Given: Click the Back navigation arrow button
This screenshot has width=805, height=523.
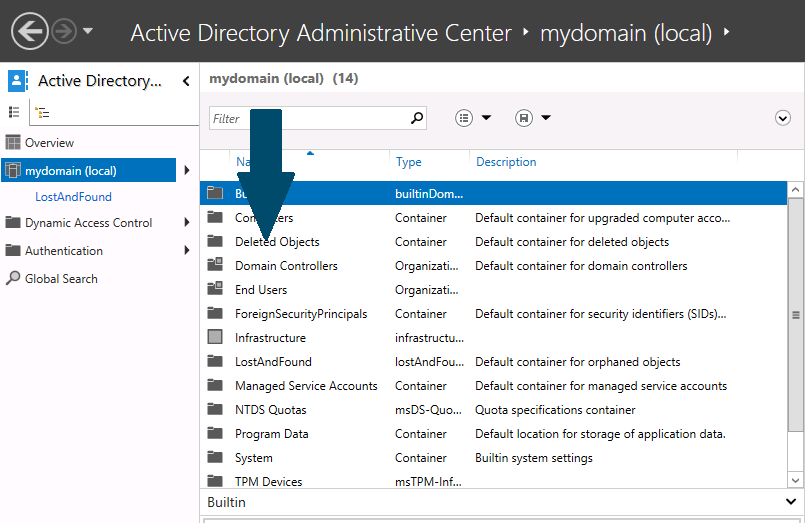Looking at the screenshot, I should tap(30, 31).
